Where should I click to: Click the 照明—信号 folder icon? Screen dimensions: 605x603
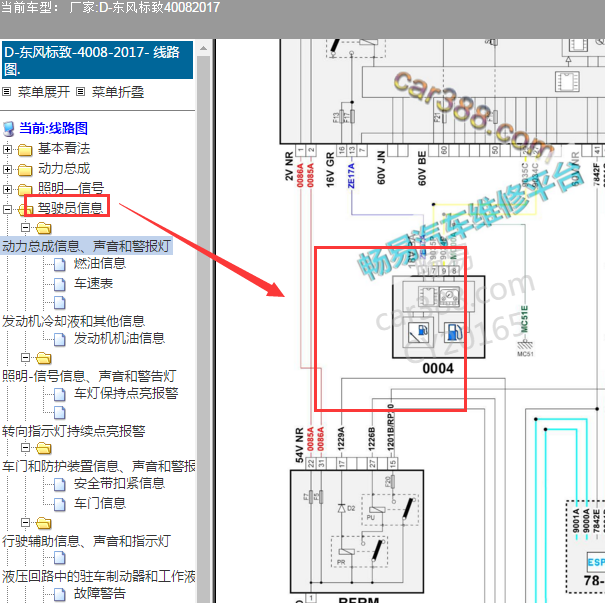click(x=25, y=189)
